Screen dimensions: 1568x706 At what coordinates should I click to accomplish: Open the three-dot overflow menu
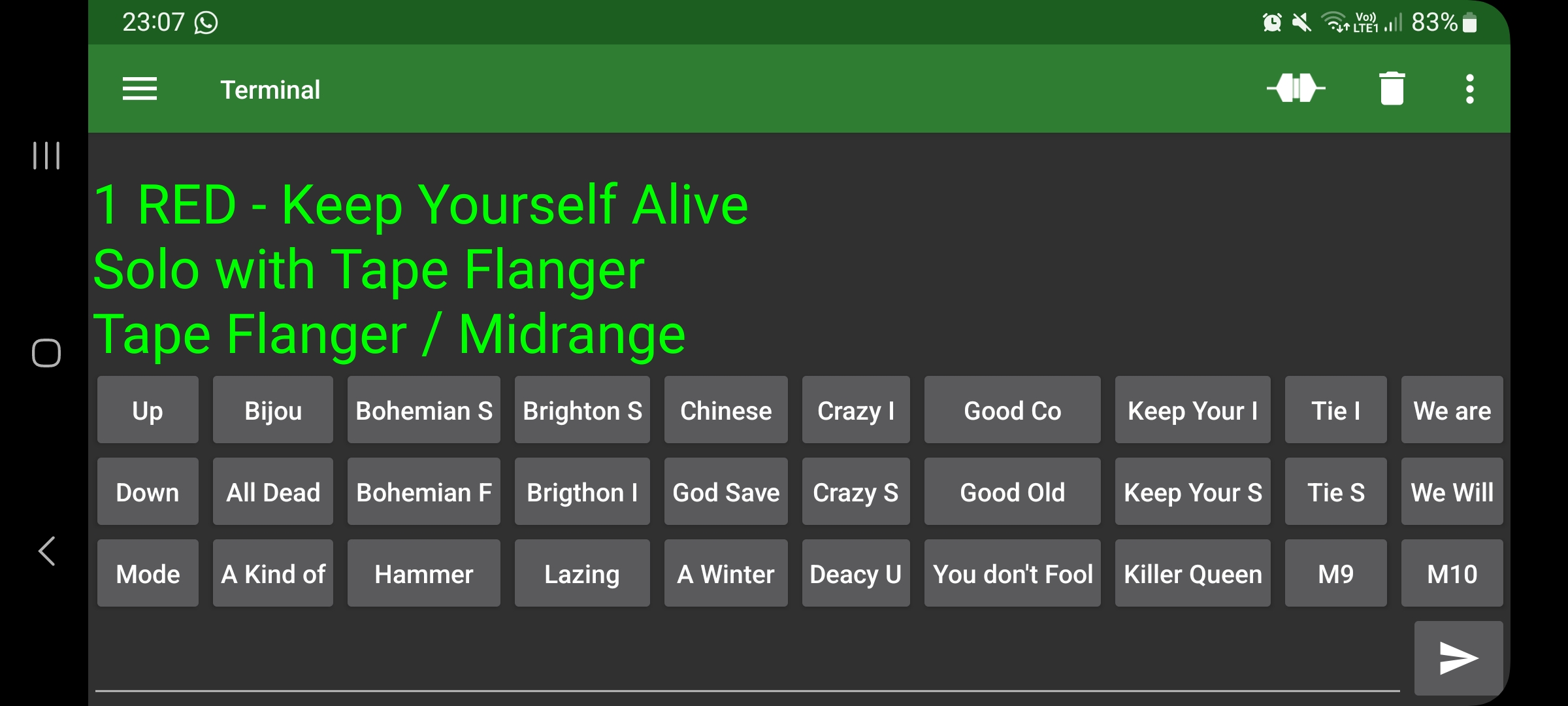click(x=1469, y=89)
